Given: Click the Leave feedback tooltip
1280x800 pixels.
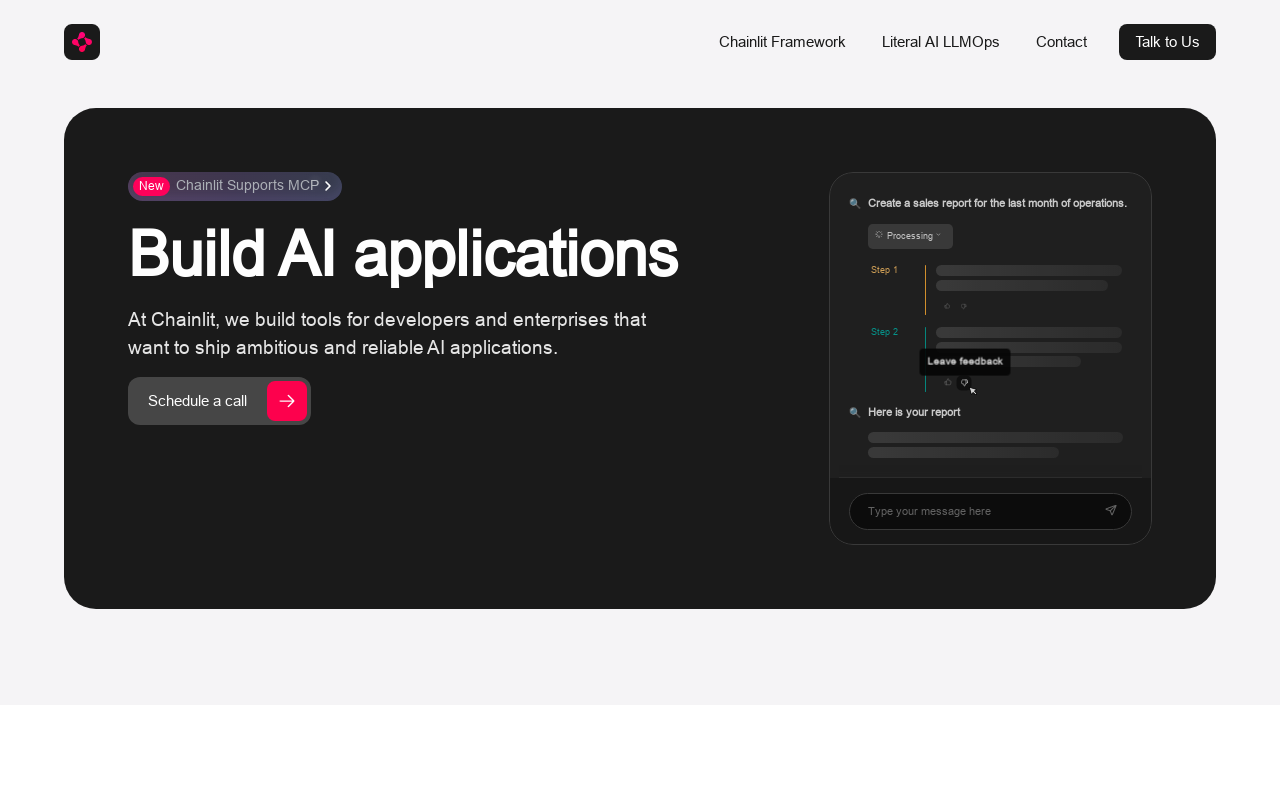Looking at the screenshot, I should click(965, 362).
